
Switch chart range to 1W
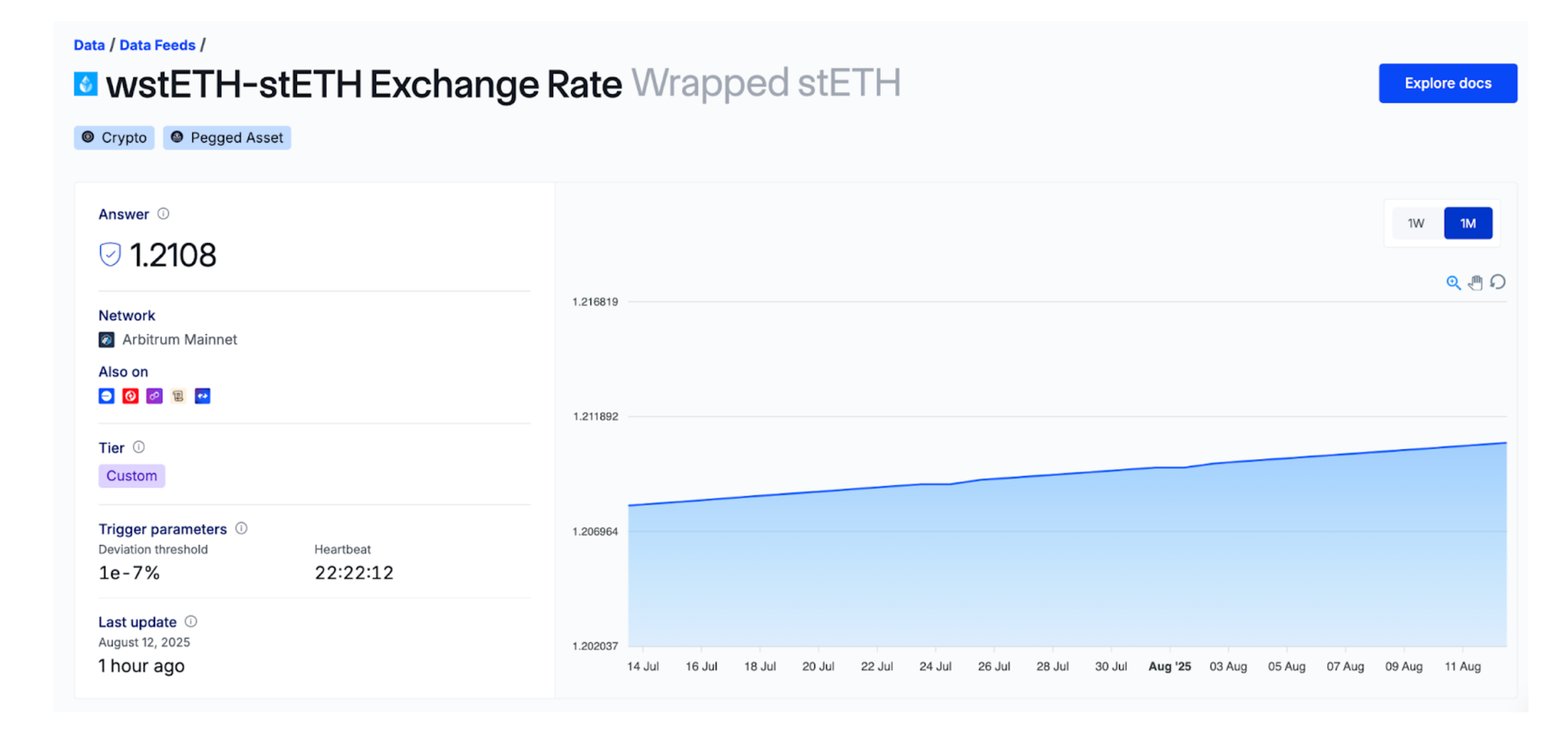[1415, 224]
